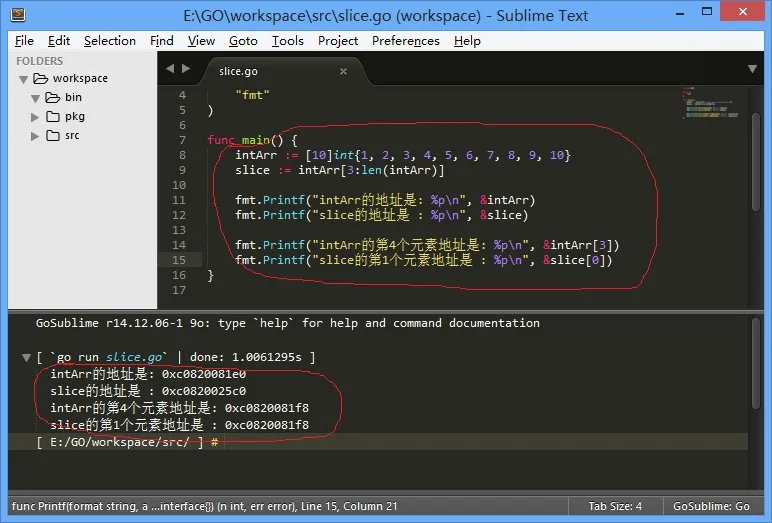Click the intArr declaration on line 8
This screenshot has width=772, height=523.
[x=403, y=156]
